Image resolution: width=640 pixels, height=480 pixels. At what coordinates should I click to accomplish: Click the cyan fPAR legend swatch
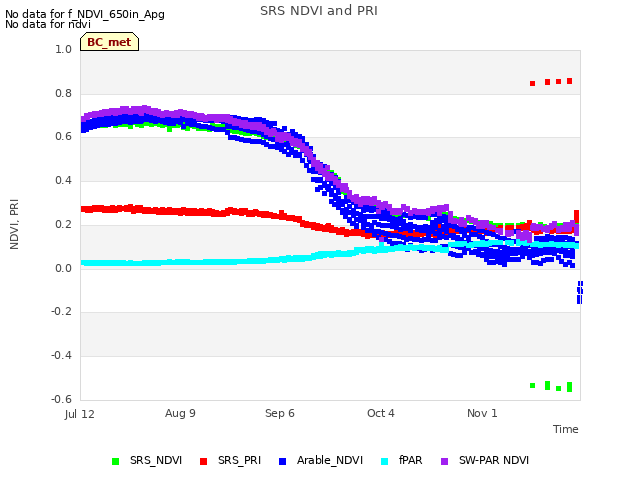click(x=384, y=461)
